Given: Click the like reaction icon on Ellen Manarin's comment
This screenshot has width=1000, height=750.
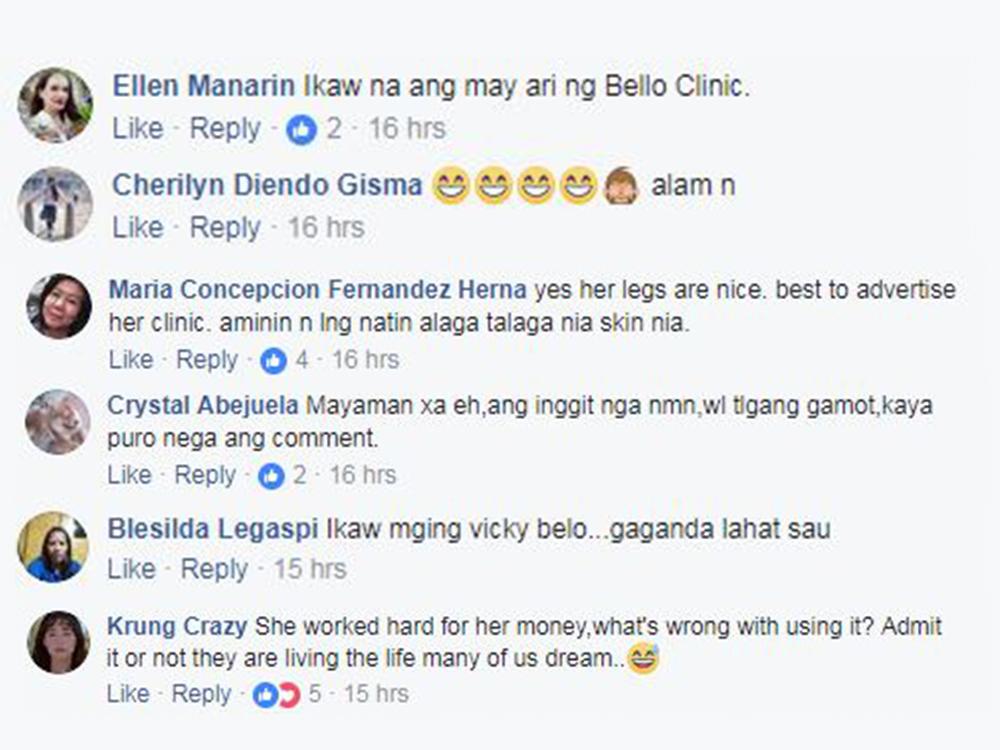Looking at the screenshot, I should (301, 129).
